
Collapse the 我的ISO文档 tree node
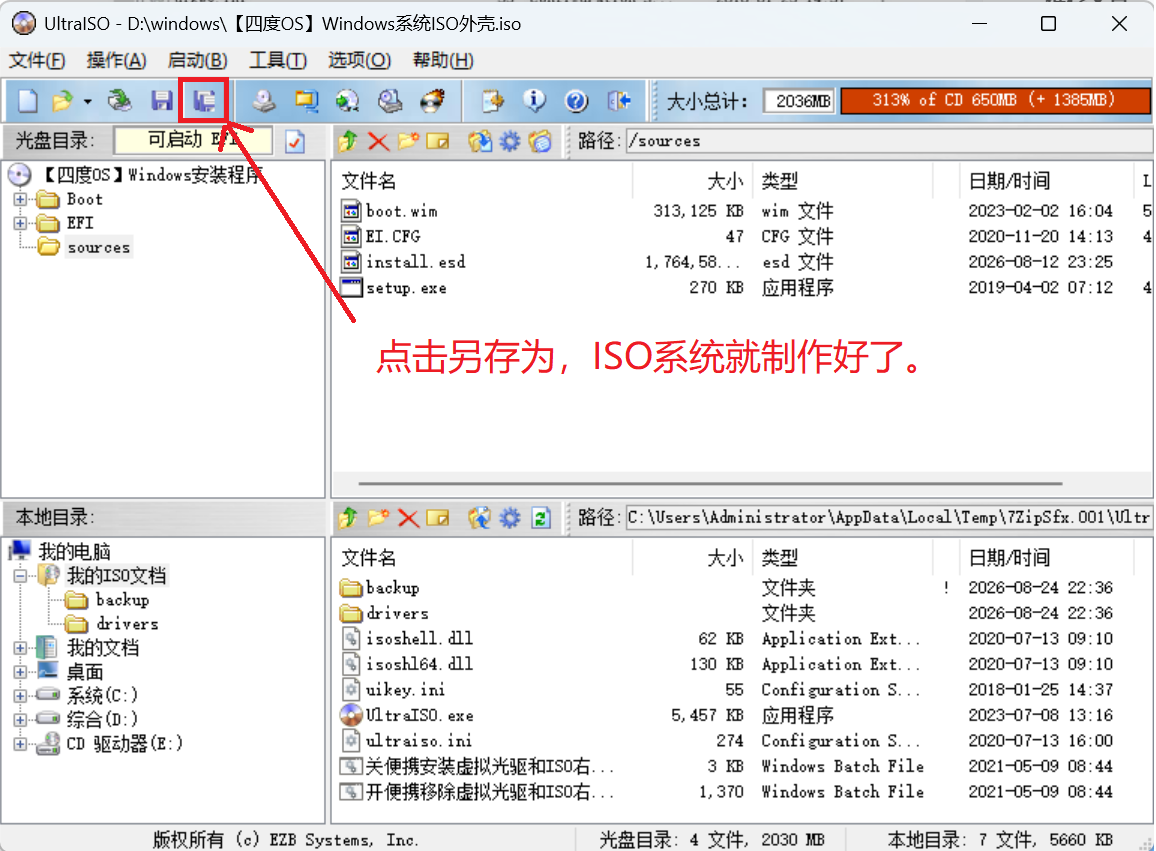(20, 575)
